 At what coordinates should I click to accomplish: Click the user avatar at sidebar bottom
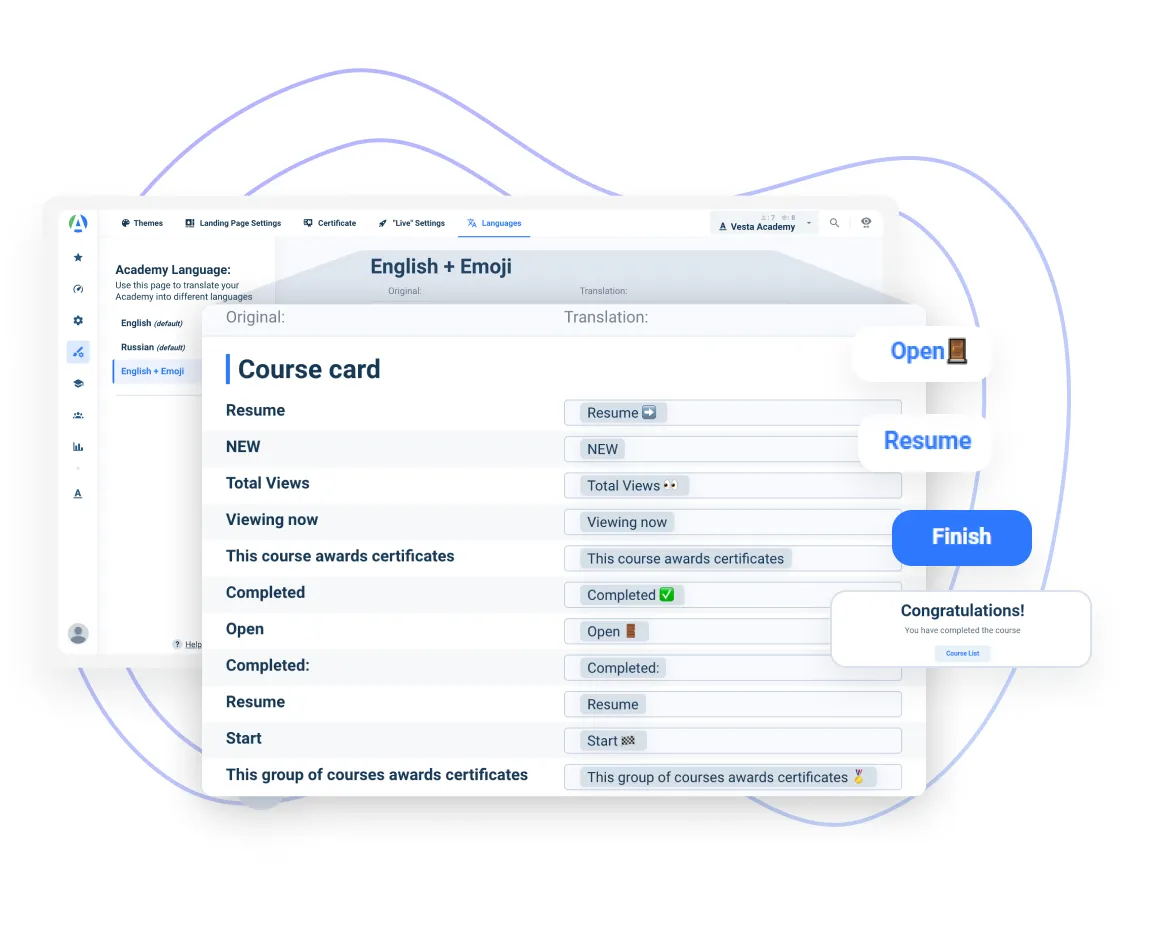[78, 633]
